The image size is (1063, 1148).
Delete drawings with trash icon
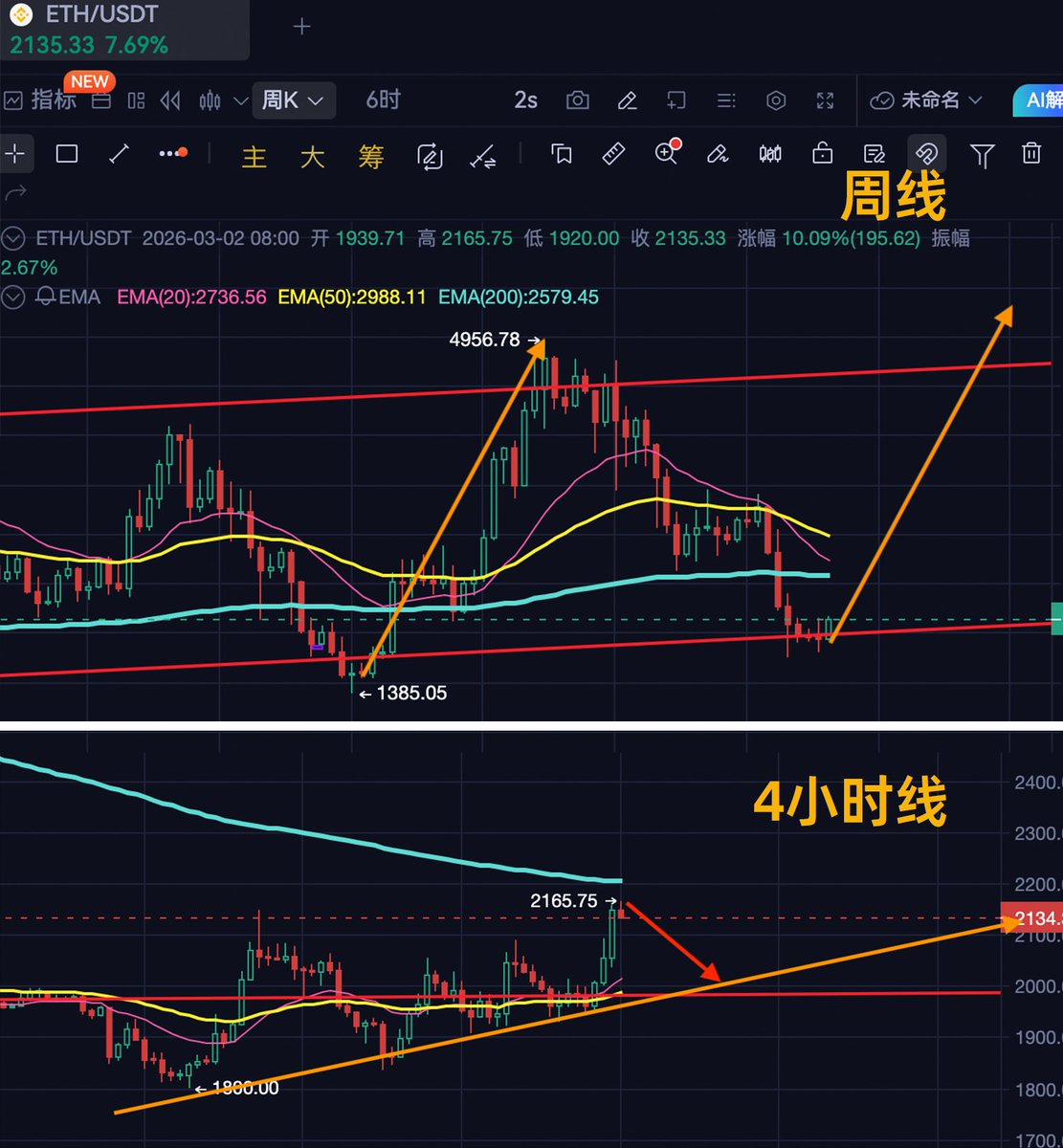pos(1030,153)
